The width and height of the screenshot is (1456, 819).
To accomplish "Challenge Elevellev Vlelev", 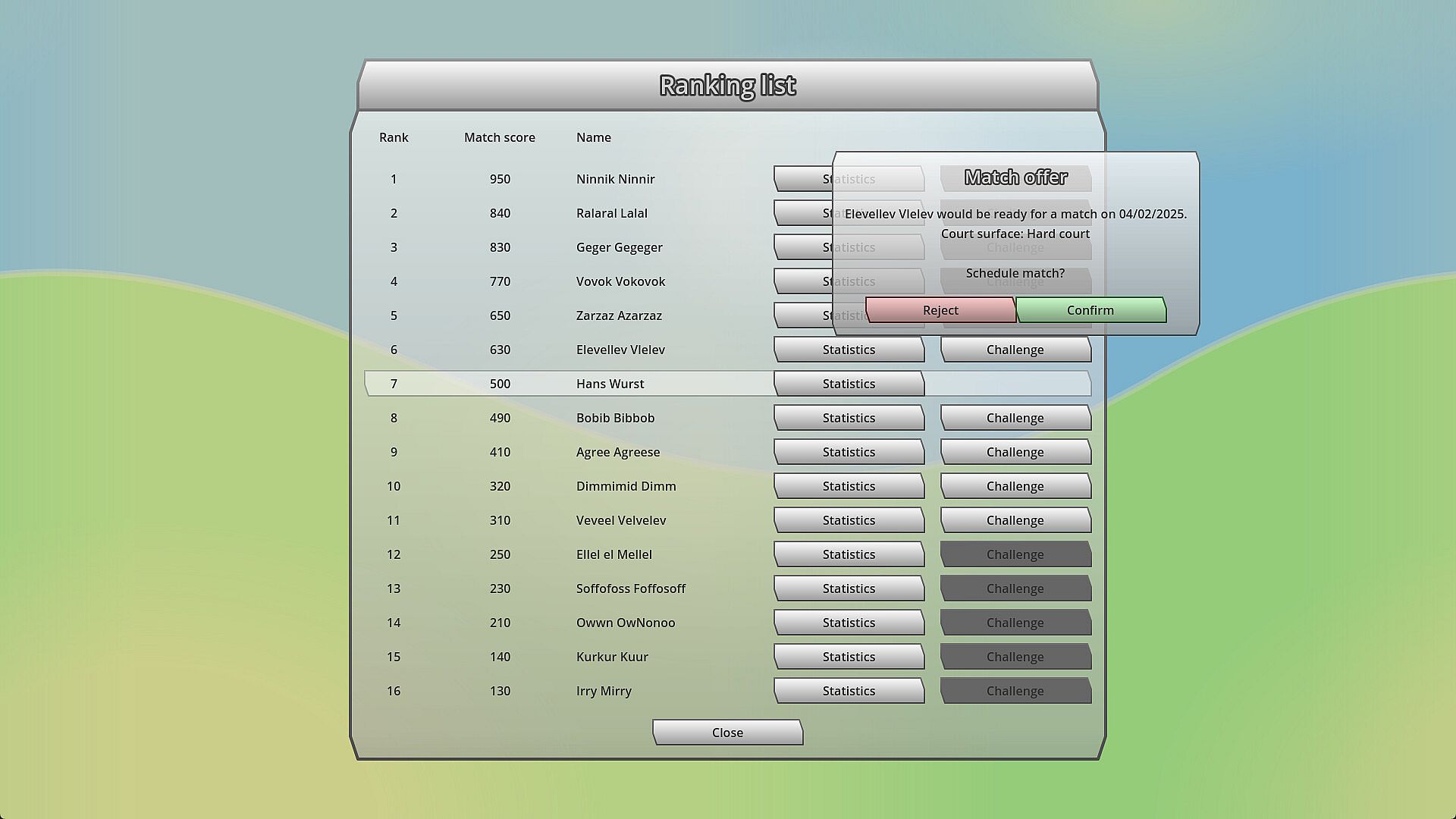I will pyautogui.click(x=1015, y=350).
